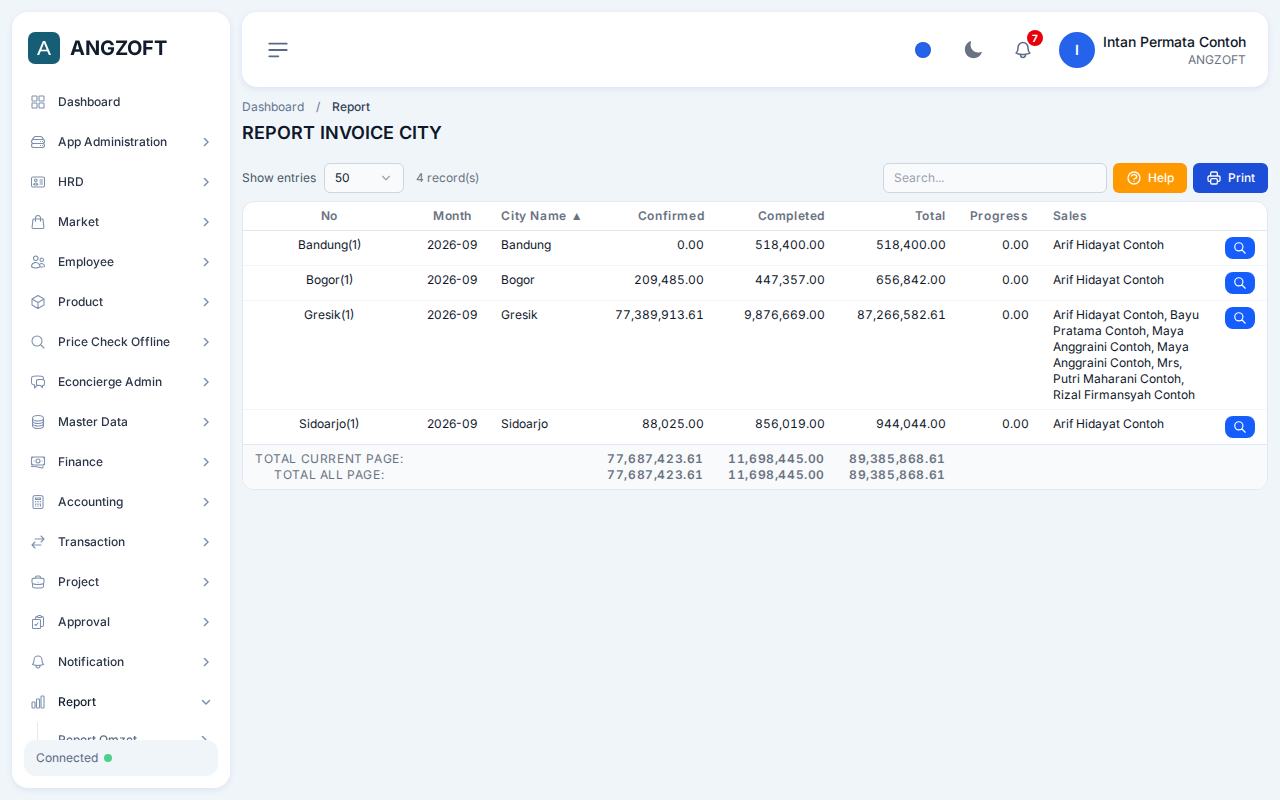View details for the Sidoarjo row
Image resolution: width=1280 pixels, height=800 pixels.
tap(1240, 427)
